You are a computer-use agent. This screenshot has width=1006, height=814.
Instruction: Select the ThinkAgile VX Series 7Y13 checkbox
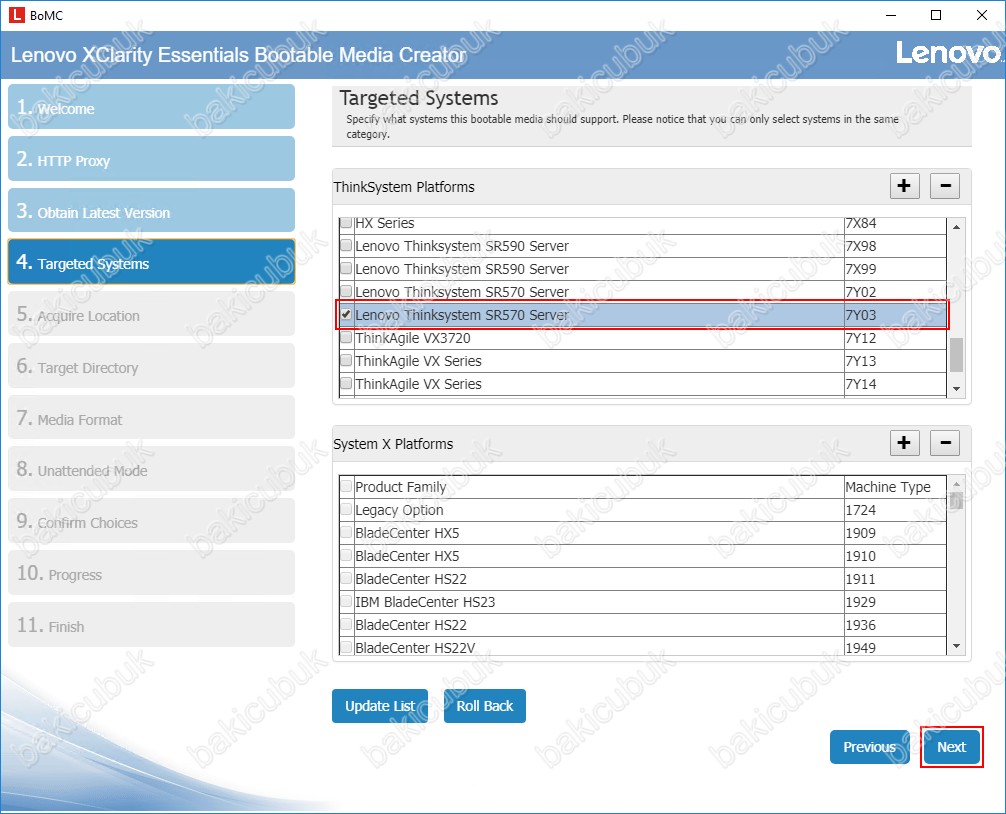346,360
